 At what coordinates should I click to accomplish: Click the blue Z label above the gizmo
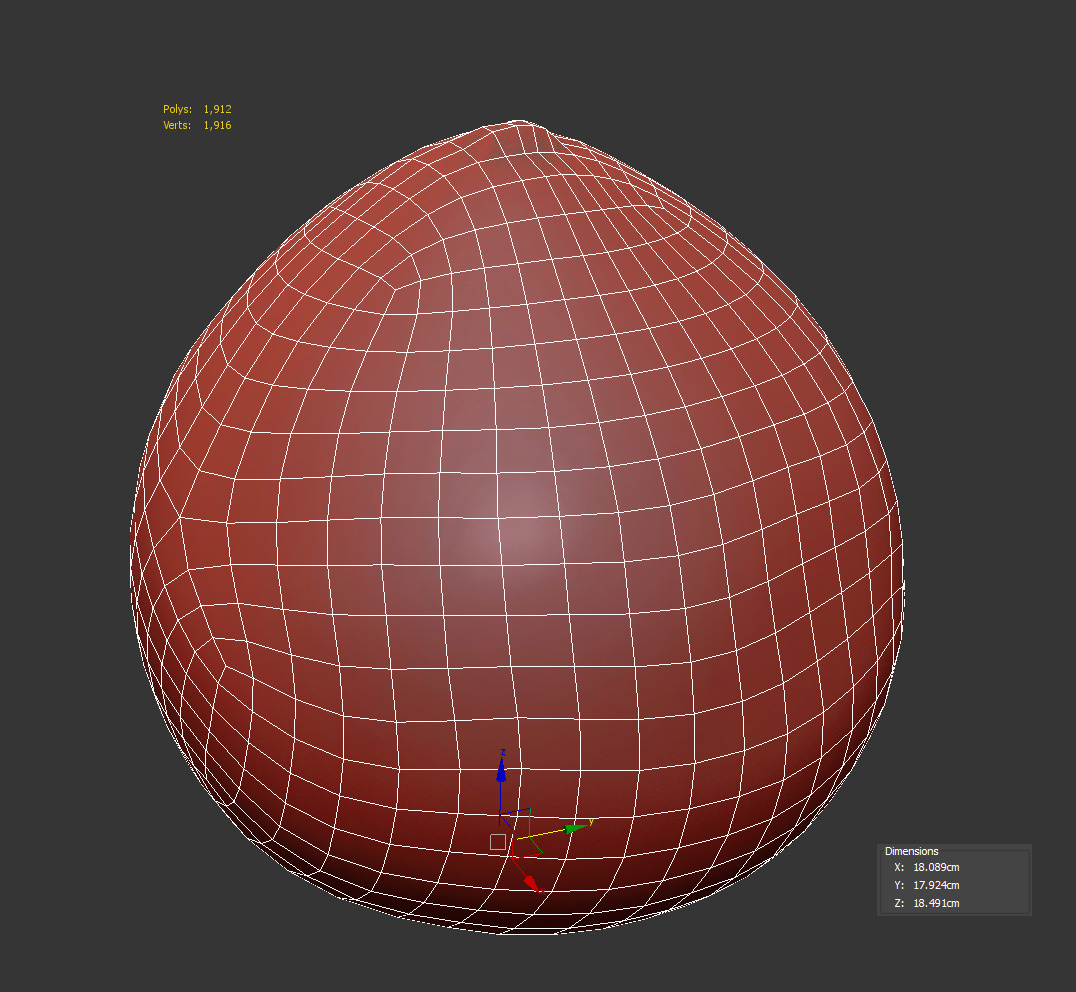(503, 752)
